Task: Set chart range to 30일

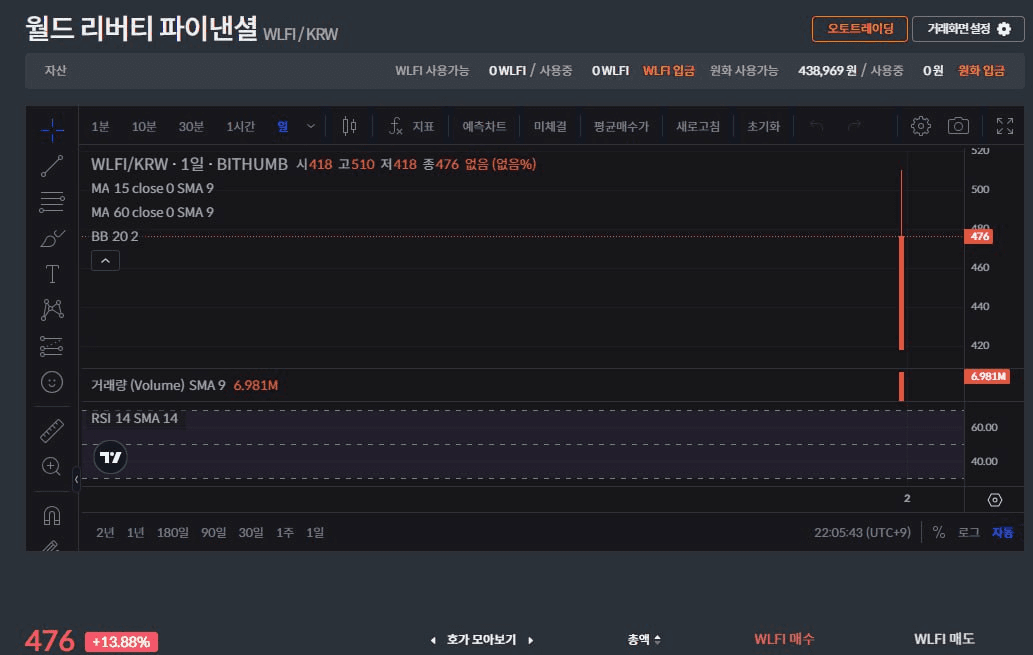Action: tap(250, 532)
